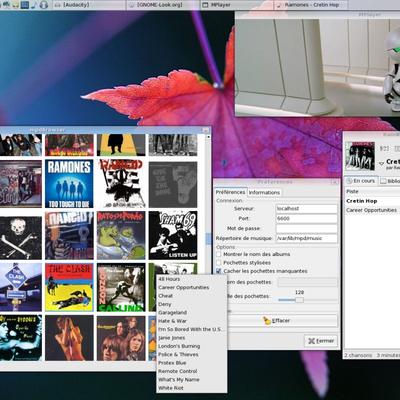The image size is (400, 400).
Task: Close the Préférences dialog with its title bar X
Action: (x=334, y=182)
